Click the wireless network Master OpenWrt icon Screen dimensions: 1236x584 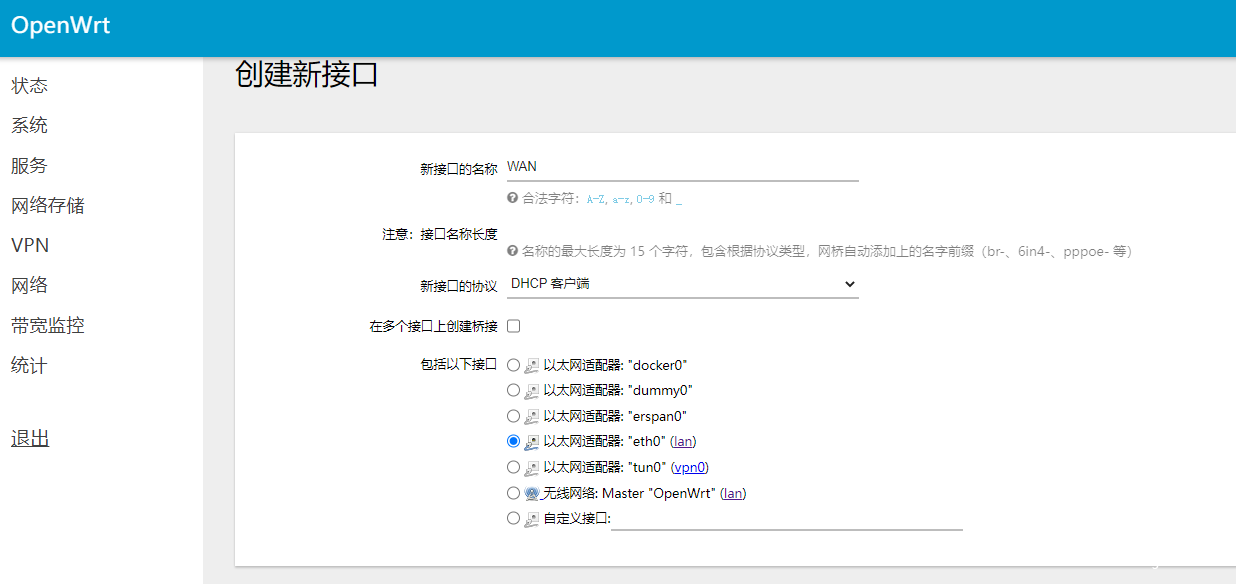(532, 493)
